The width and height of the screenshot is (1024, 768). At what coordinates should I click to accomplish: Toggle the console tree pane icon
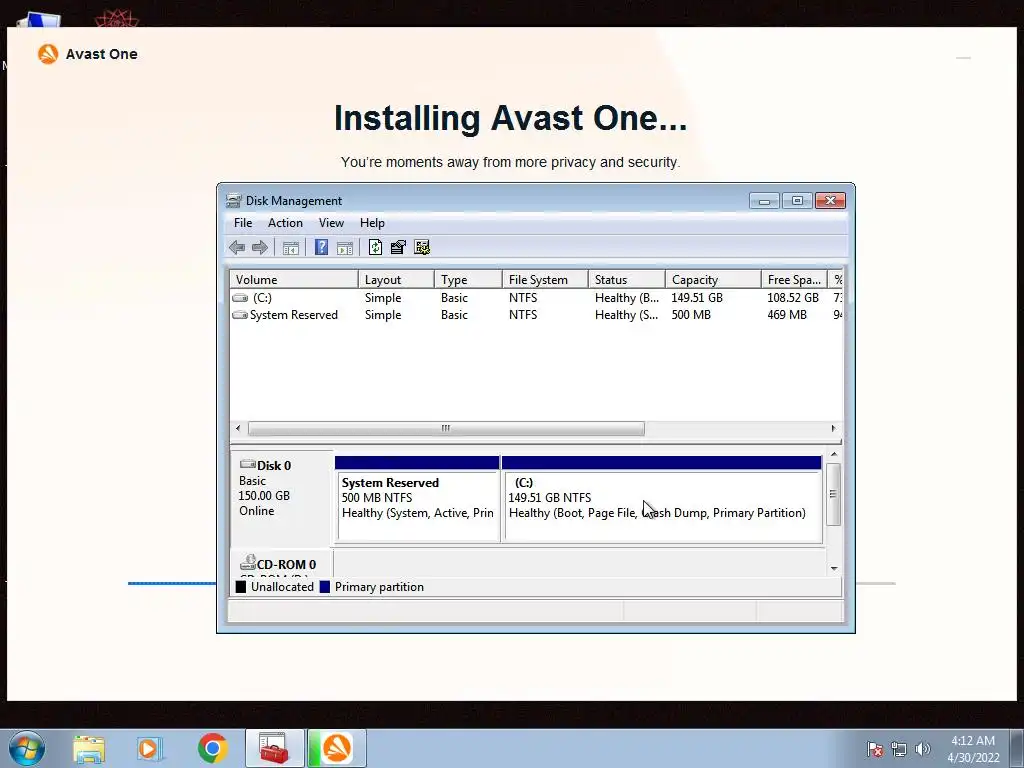291,248
